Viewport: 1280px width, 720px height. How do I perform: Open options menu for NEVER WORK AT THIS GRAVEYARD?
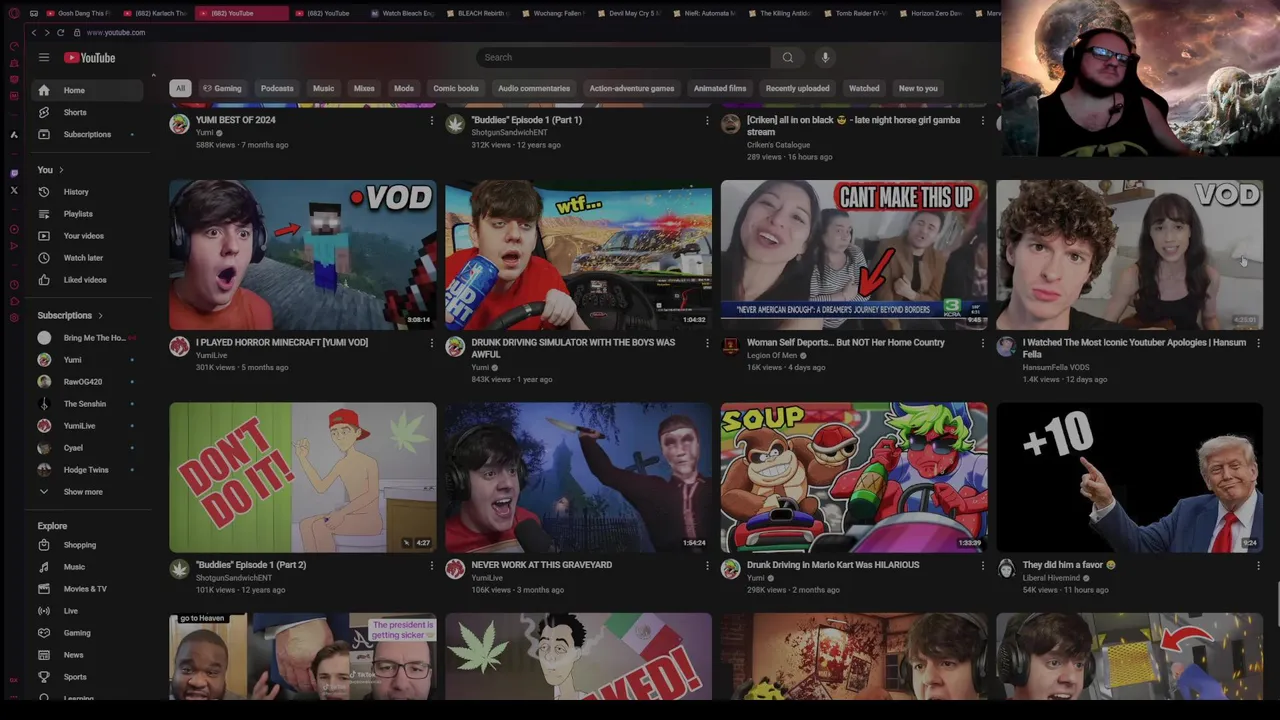707,565
